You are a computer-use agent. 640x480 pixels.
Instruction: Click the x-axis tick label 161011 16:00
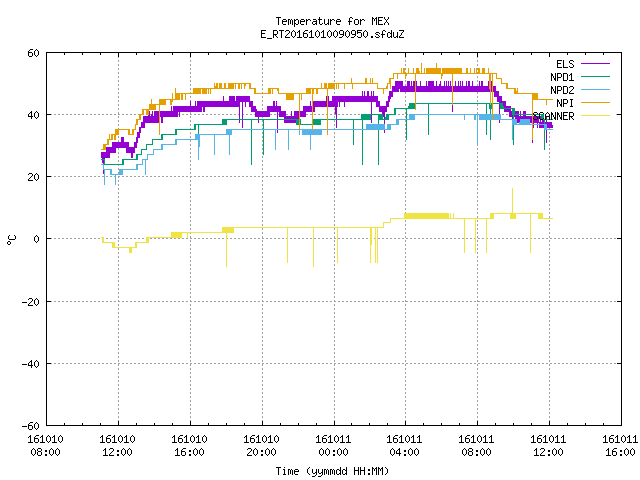tap(620, 446)
